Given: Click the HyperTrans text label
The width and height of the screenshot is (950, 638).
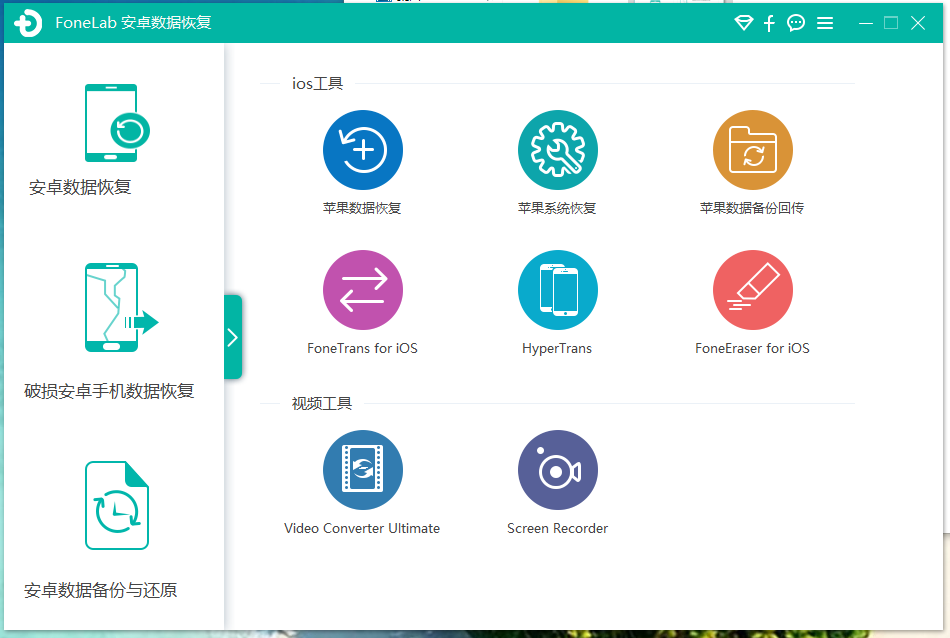Looking at the screenshot, I should pyautogui.click(x=557, y=348).
